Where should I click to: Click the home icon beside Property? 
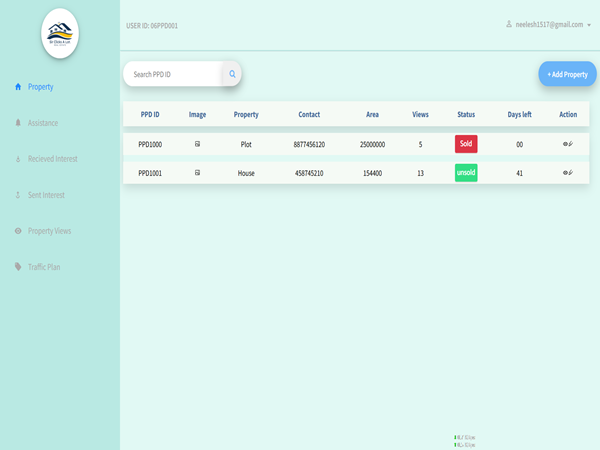(x=18, y=87)
